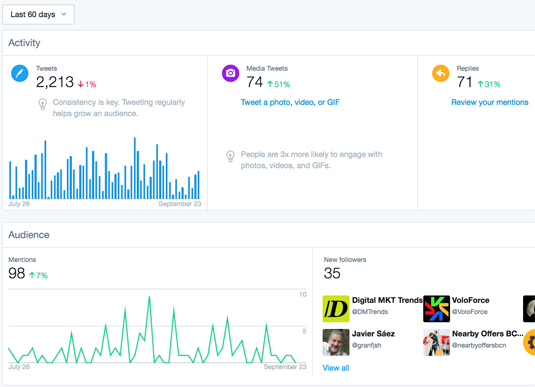Viewport: 535px width, 387px height.
Task: Open the Review your mentions link
Action: click(490, 102)
